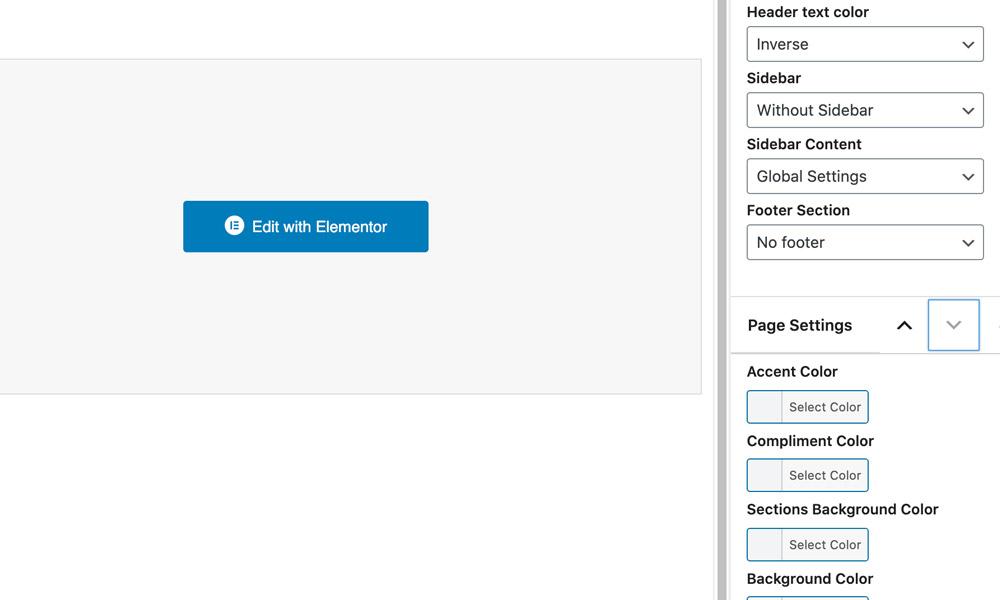The image size is (1000, 600).
Task: Click the Background Color label
Action: 809,579
